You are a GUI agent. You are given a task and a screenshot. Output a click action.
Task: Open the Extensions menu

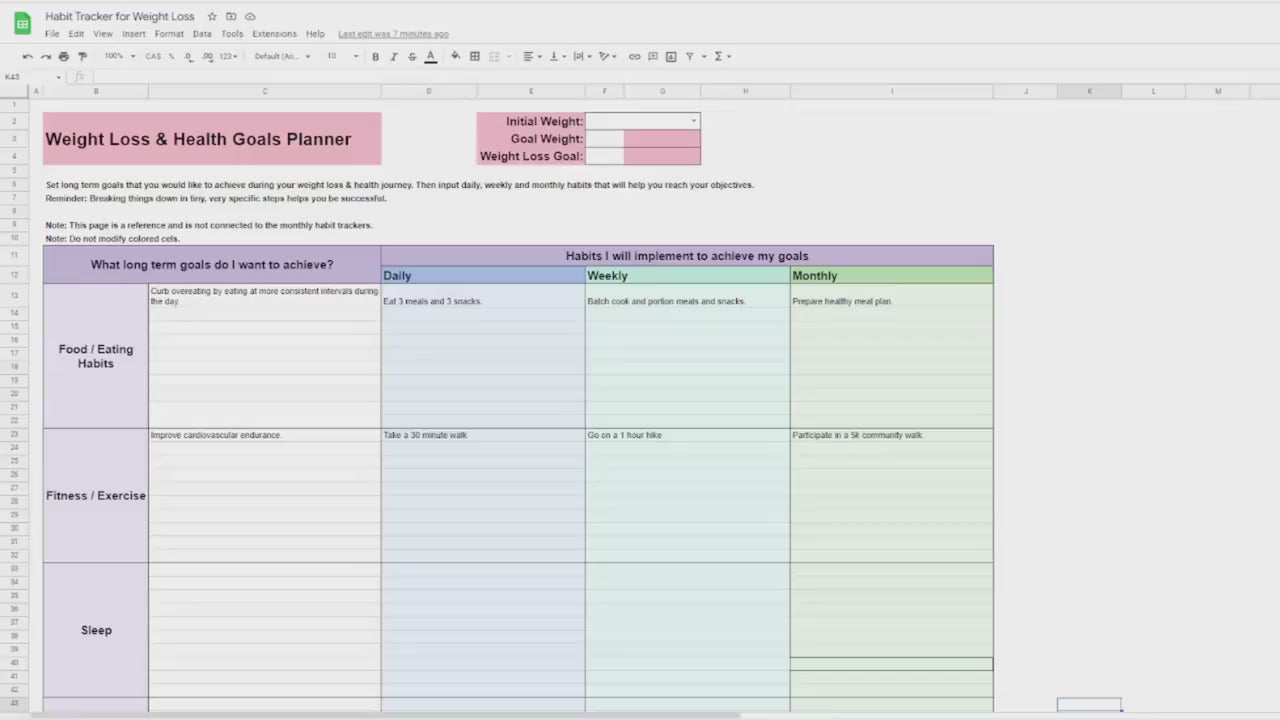pyautogui.click(x=274, y=34)
